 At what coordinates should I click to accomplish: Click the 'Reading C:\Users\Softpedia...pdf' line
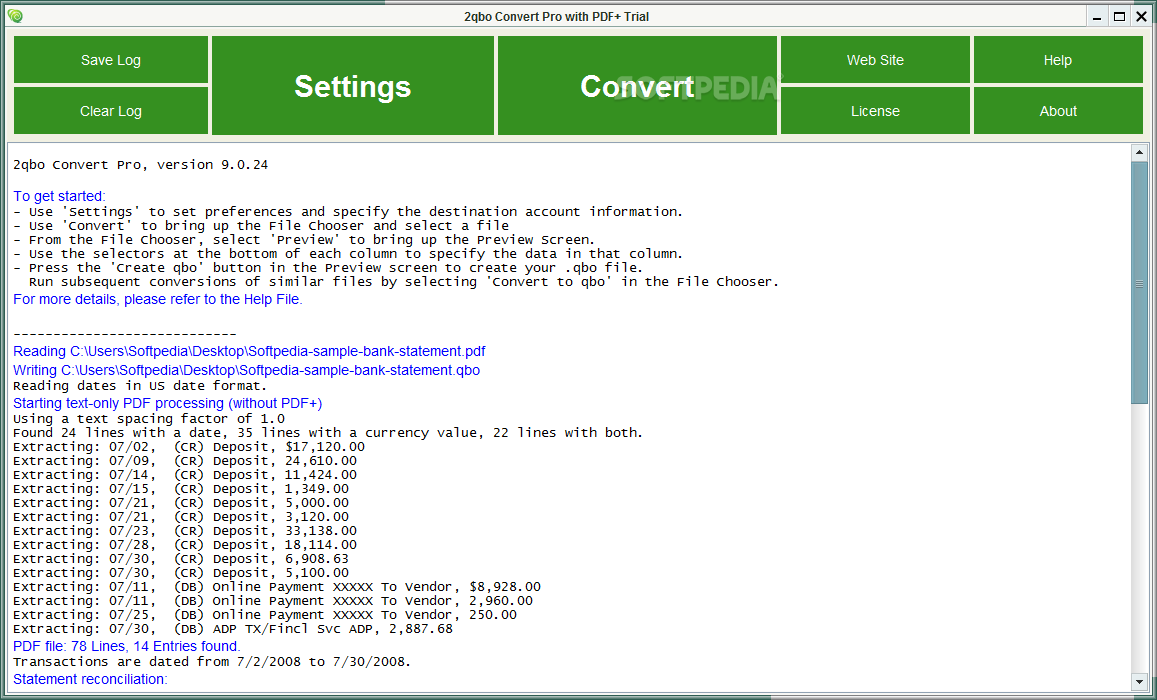(249, 351)
